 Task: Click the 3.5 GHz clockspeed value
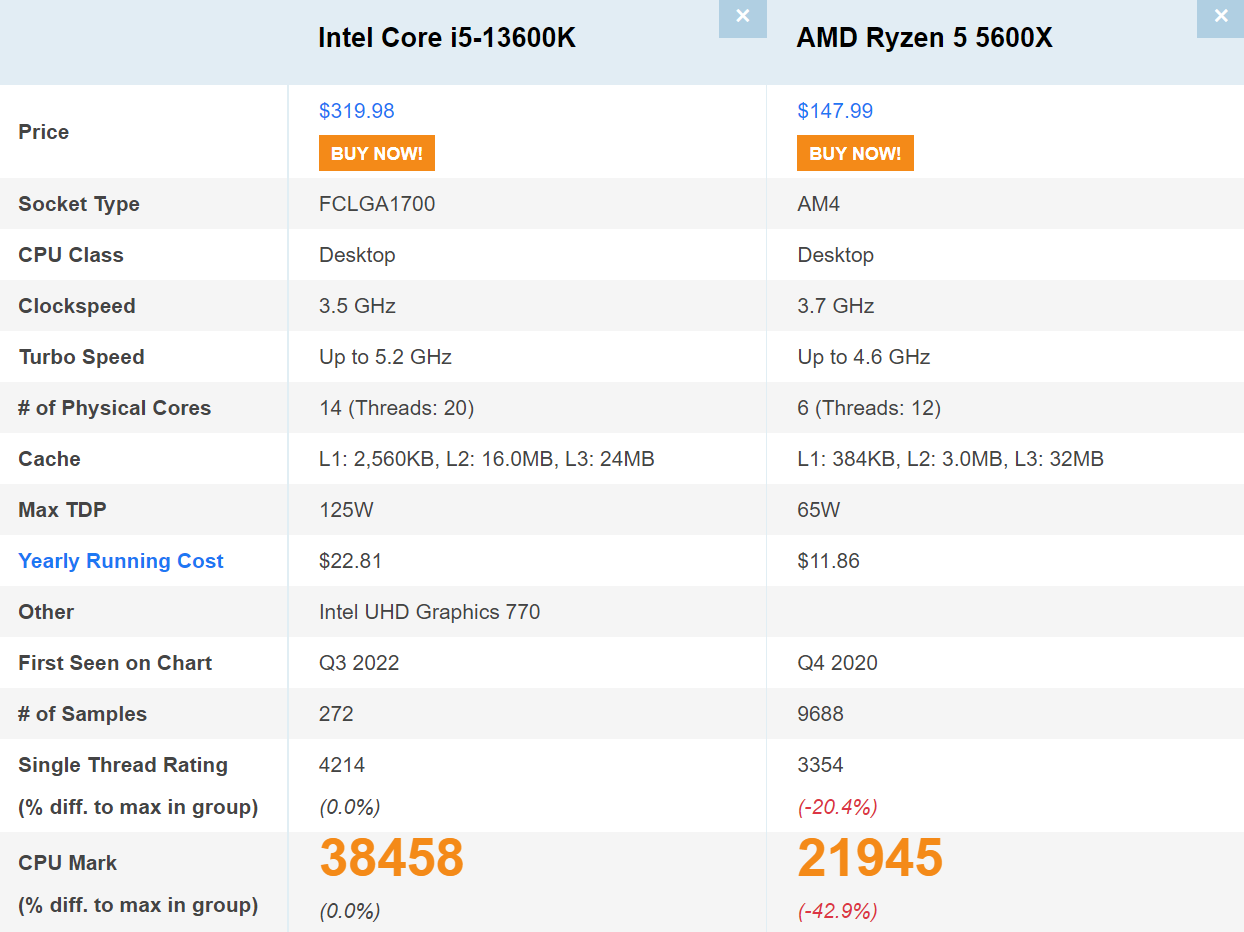357,306
